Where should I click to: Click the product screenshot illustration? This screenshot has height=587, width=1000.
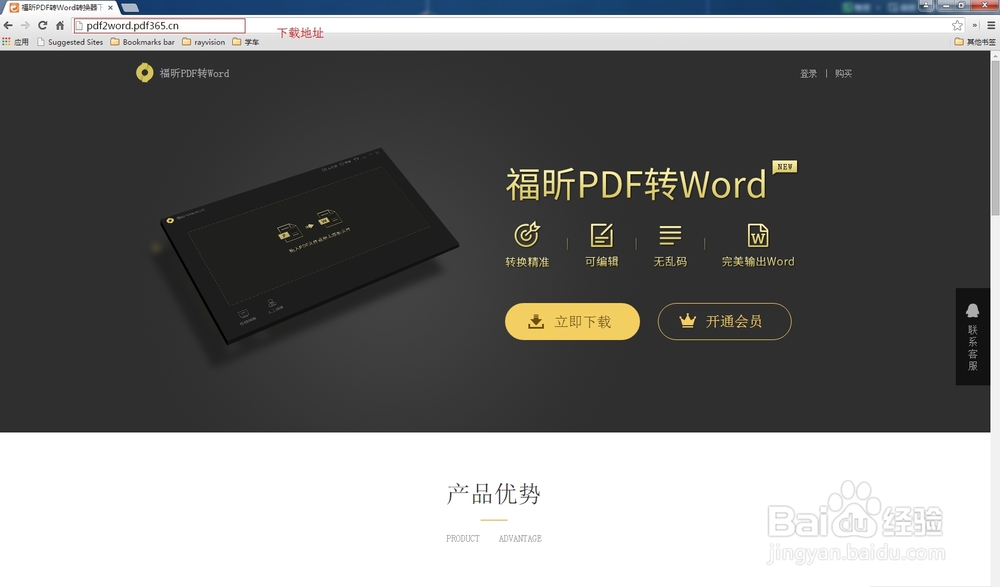[x=309, y=246]
